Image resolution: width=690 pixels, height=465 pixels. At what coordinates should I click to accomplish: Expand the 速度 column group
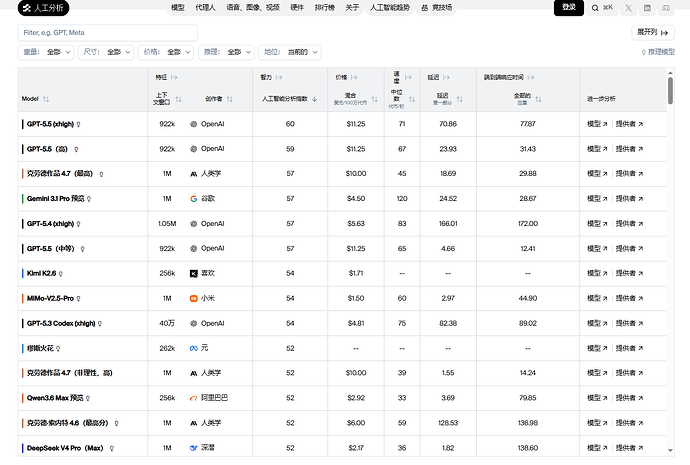coord(408,77)
